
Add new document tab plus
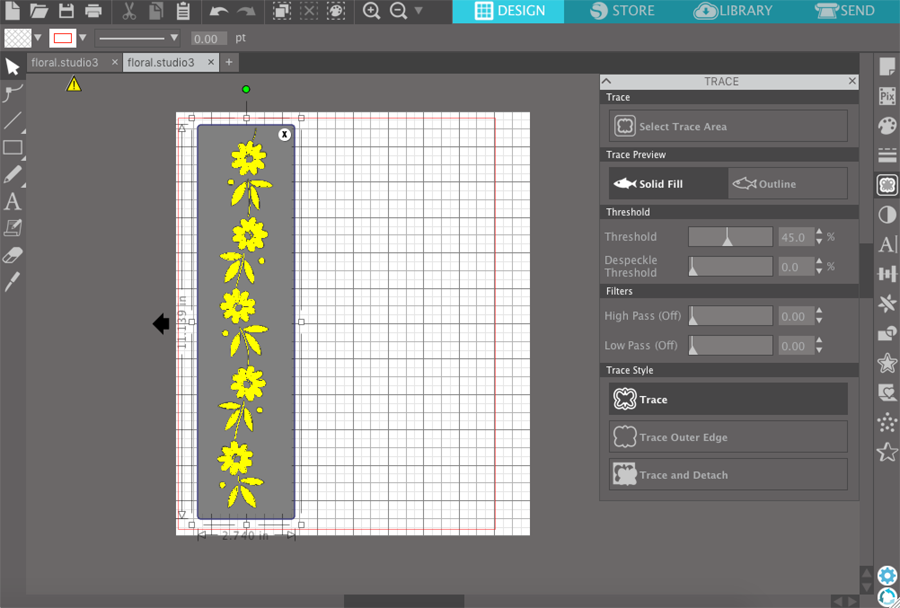[229, 63]
